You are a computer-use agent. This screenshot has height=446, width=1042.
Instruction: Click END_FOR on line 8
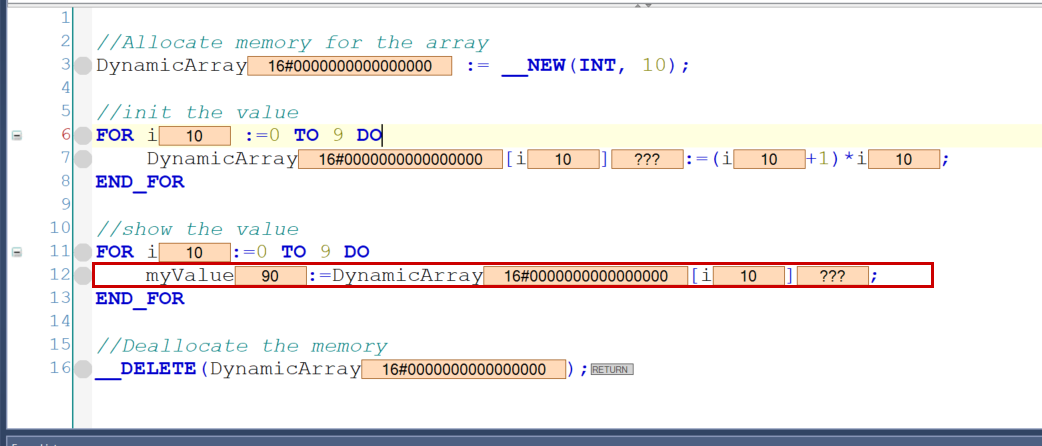(140, 182)
